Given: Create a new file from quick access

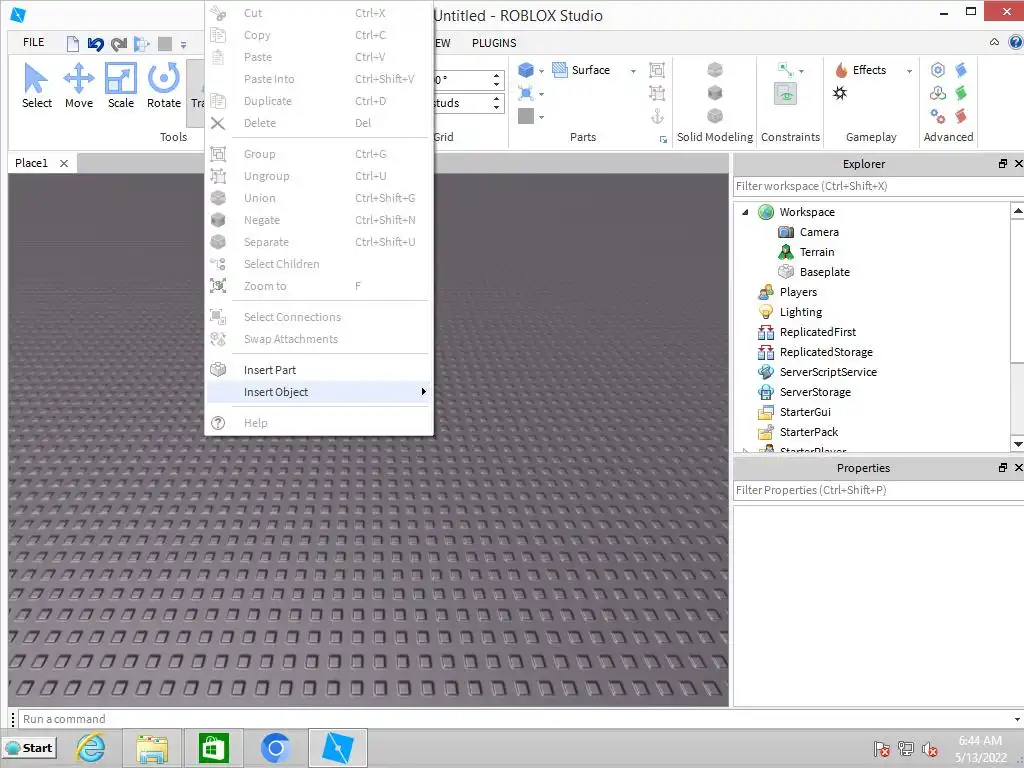Looking at the screenshot, I should [x=72, y=44].
